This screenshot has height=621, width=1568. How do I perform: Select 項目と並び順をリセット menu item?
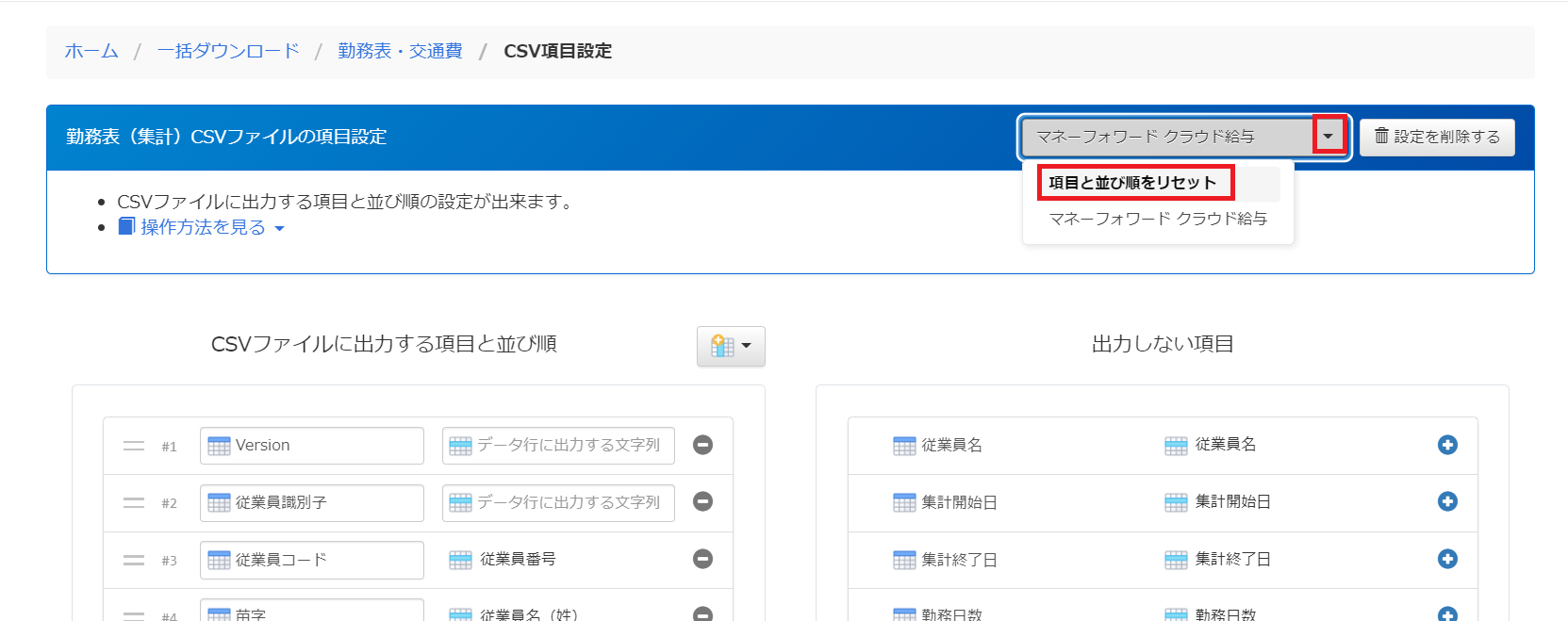click(1134, 183)
